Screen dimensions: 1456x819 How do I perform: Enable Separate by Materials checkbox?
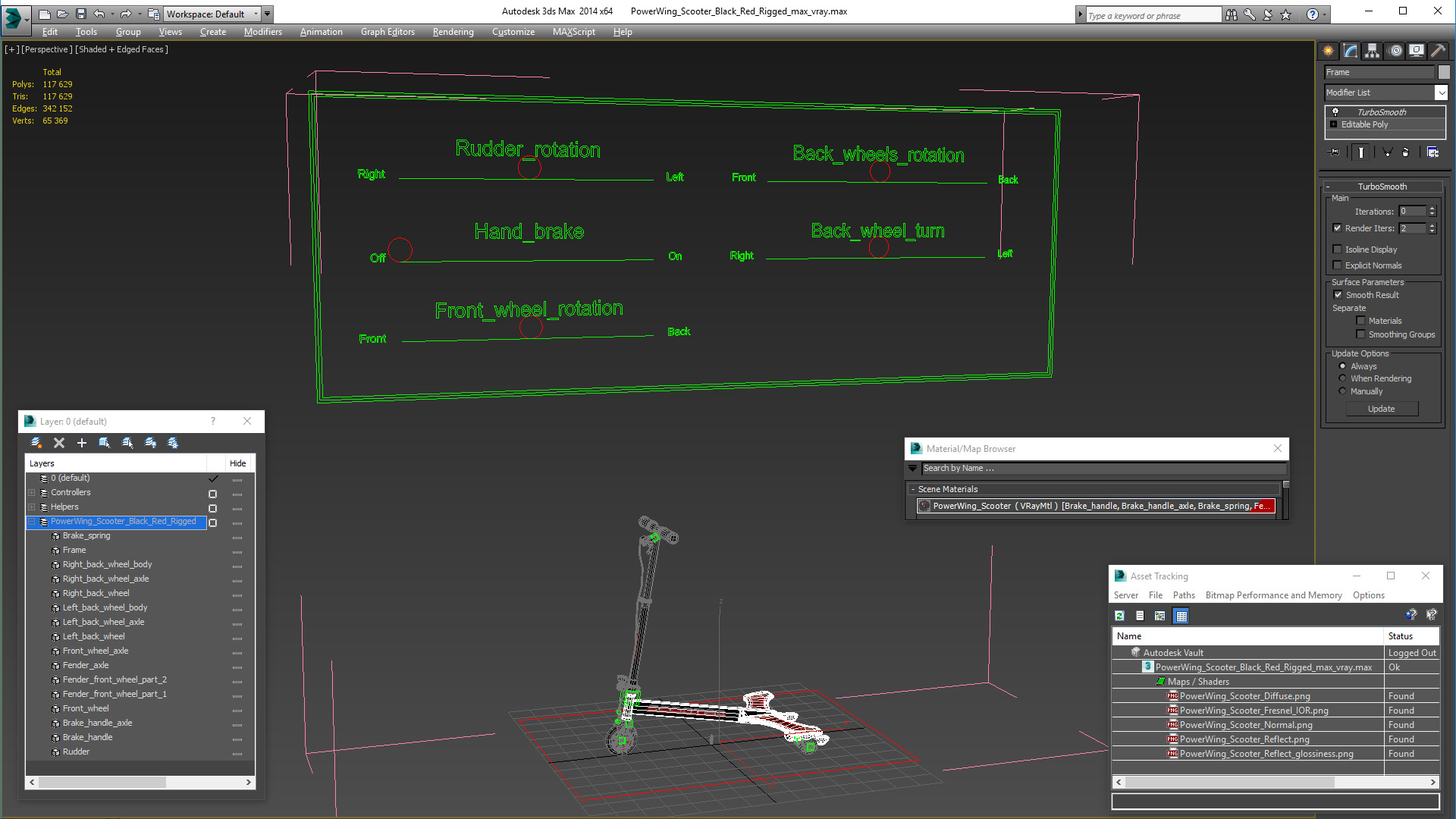pos(1360,320)
